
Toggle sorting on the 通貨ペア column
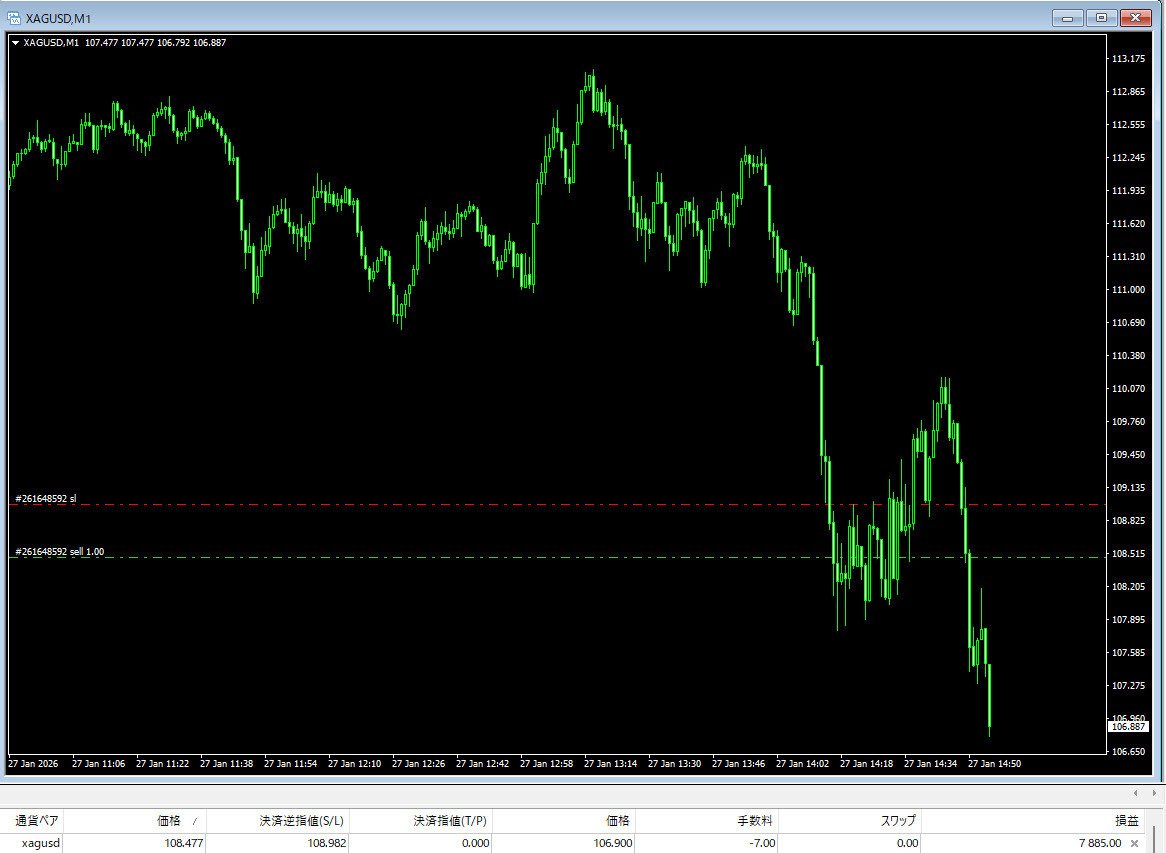(37, 820)
